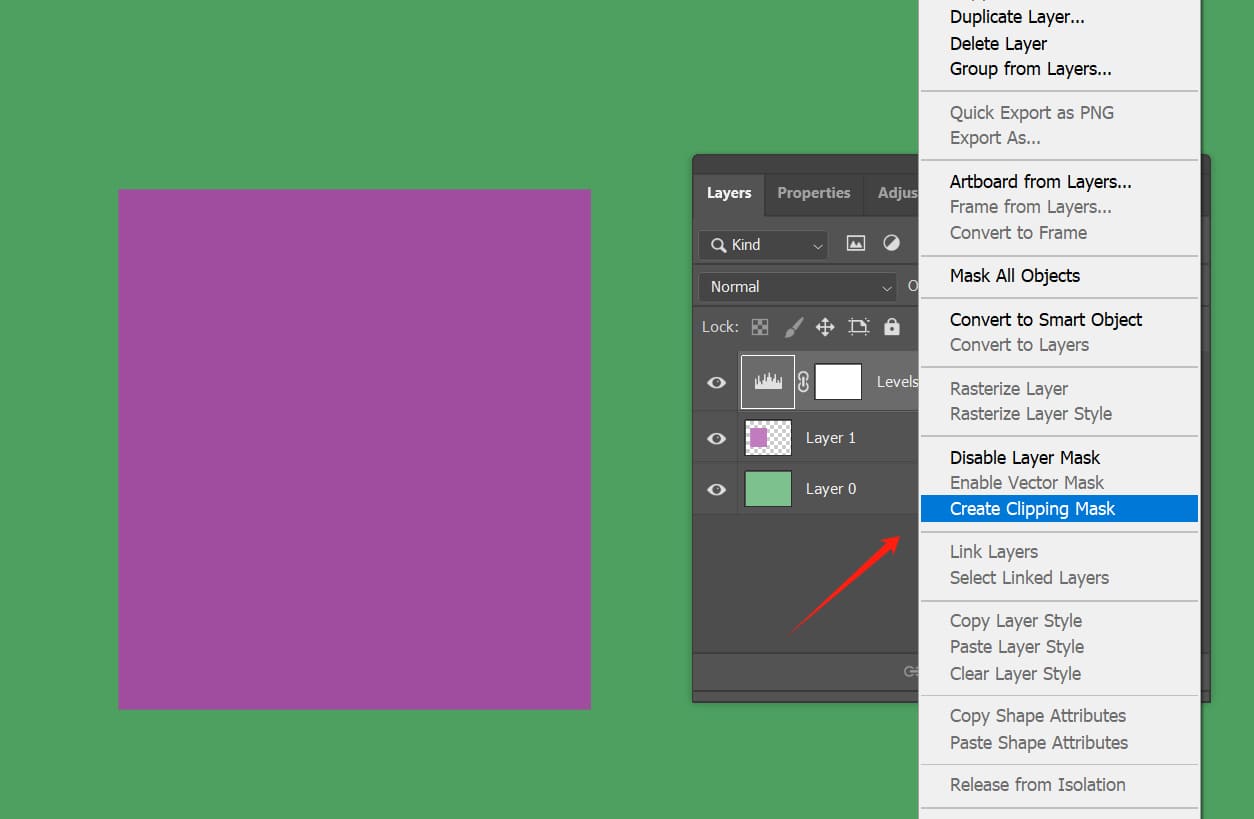
Task: Lock transparent pixels icon
Action: (x=760, y=327)
